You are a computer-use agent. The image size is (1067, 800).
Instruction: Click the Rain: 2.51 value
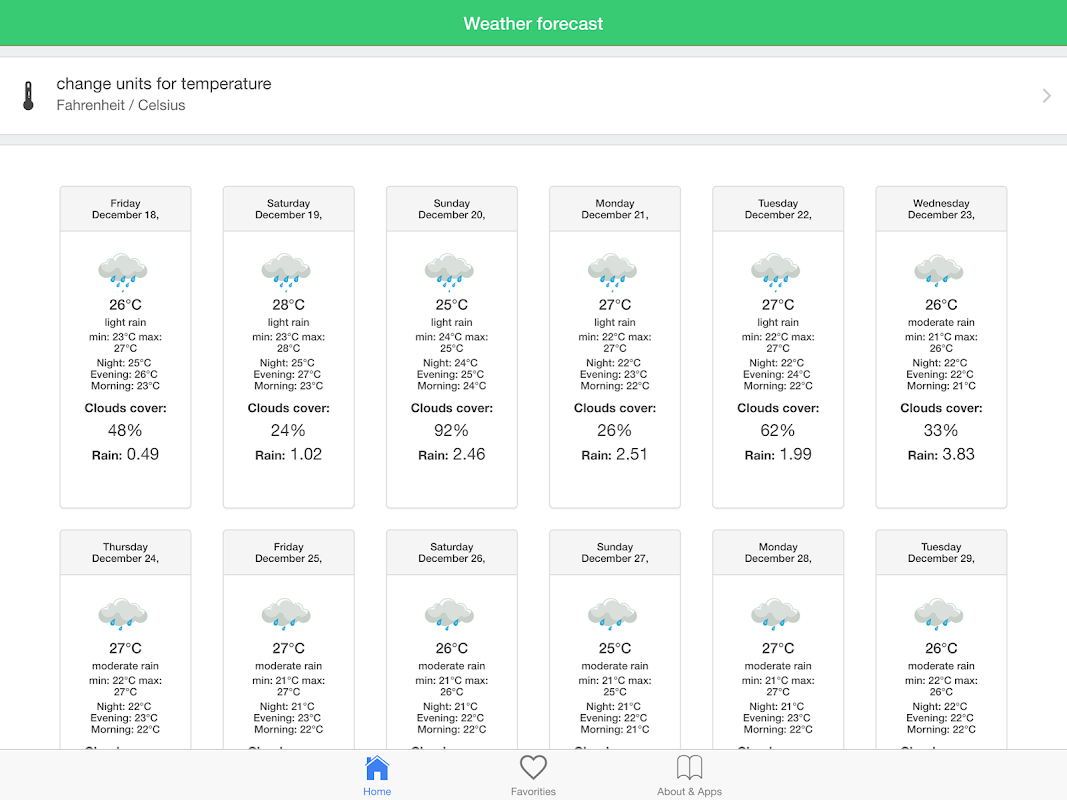pyautogui.click(x=615, y=454)
